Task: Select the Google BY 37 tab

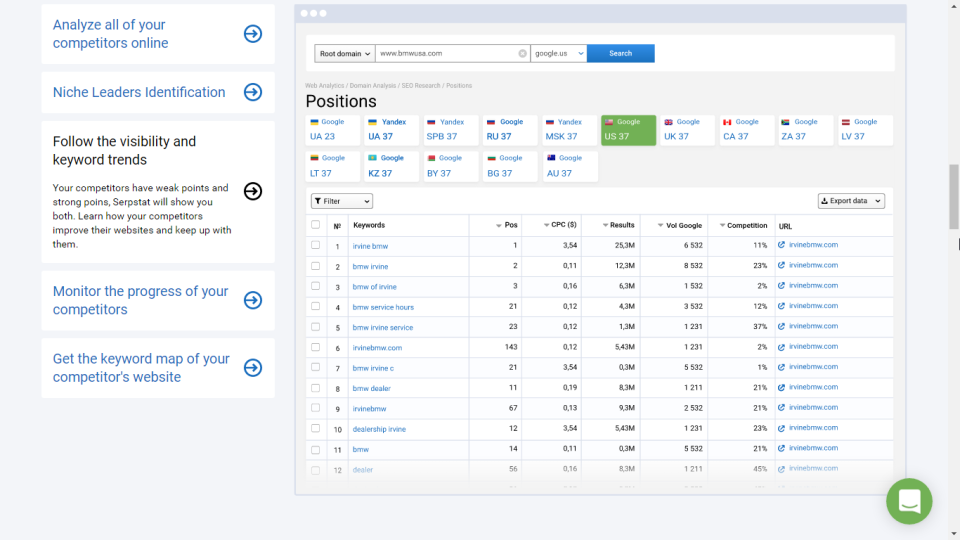Action: [x=450, y=166]
